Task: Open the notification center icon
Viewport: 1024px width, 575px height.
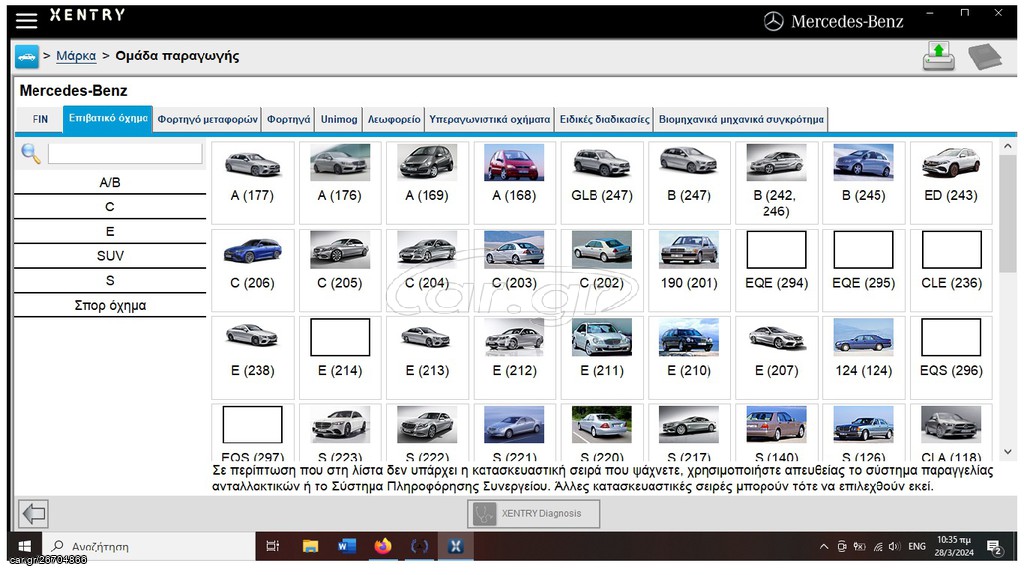Action: coord(995,547)
